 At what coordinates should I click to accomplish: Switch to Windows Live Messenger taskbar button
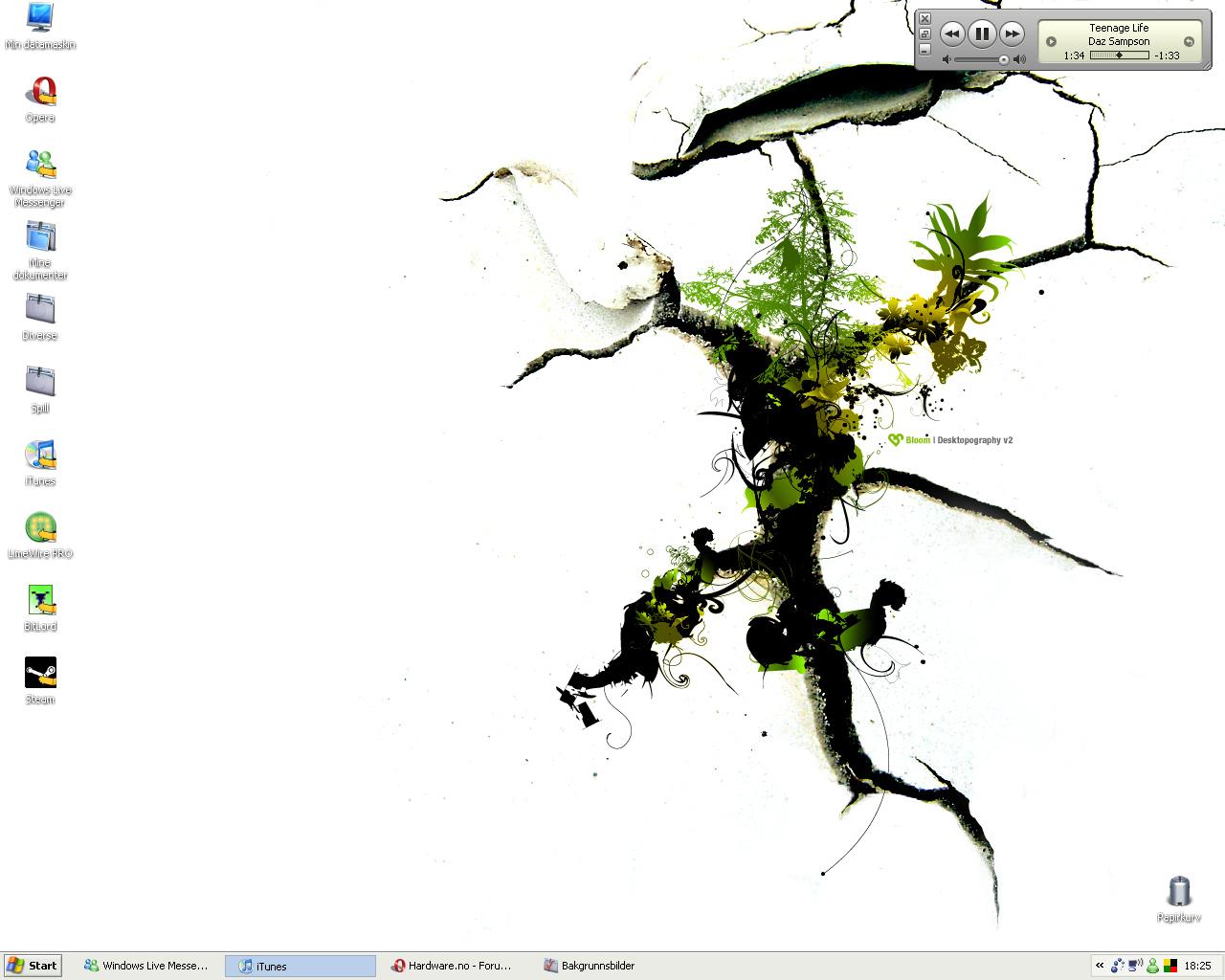point(145,966)
